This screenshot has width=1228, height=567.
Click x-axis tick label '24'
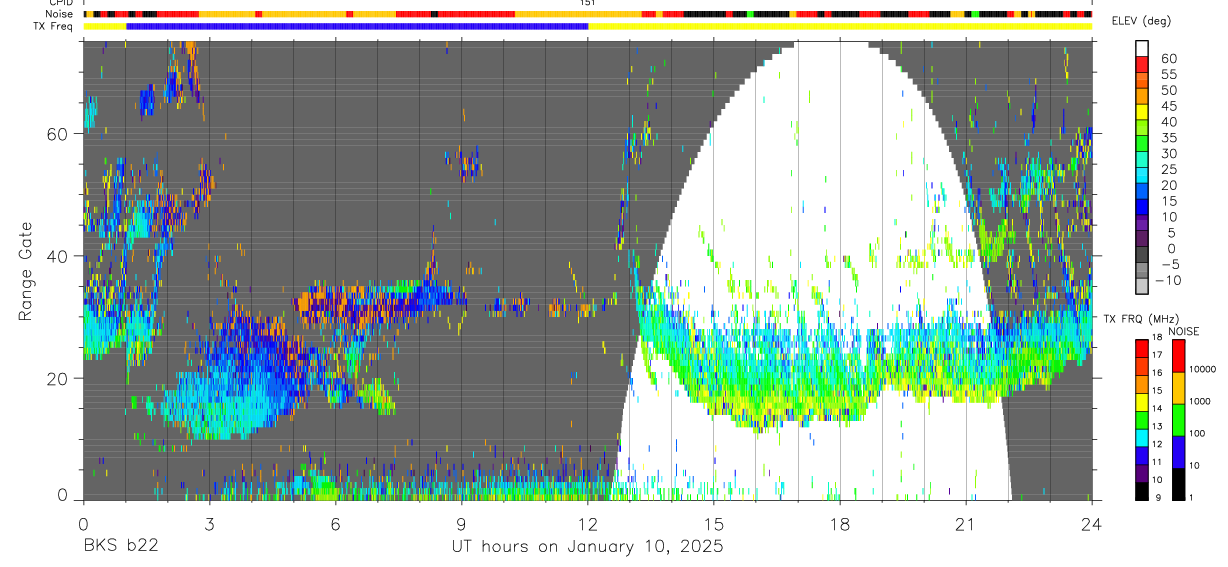(1092, 523)
